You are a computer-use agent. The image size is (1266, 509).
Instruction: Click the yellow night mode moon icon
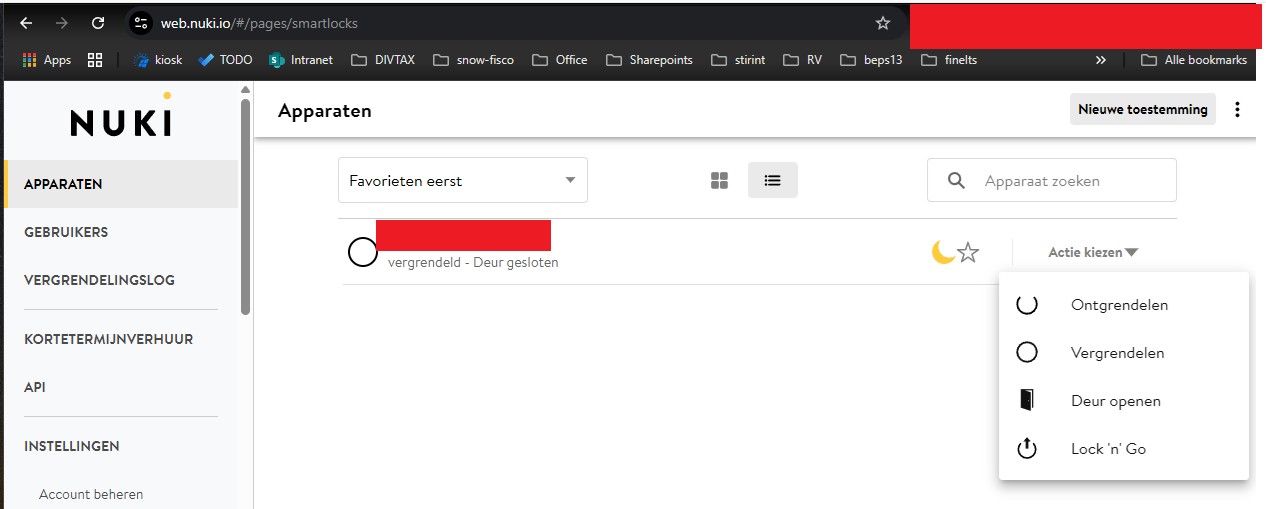pyautogui.click(x=942, y=252)
